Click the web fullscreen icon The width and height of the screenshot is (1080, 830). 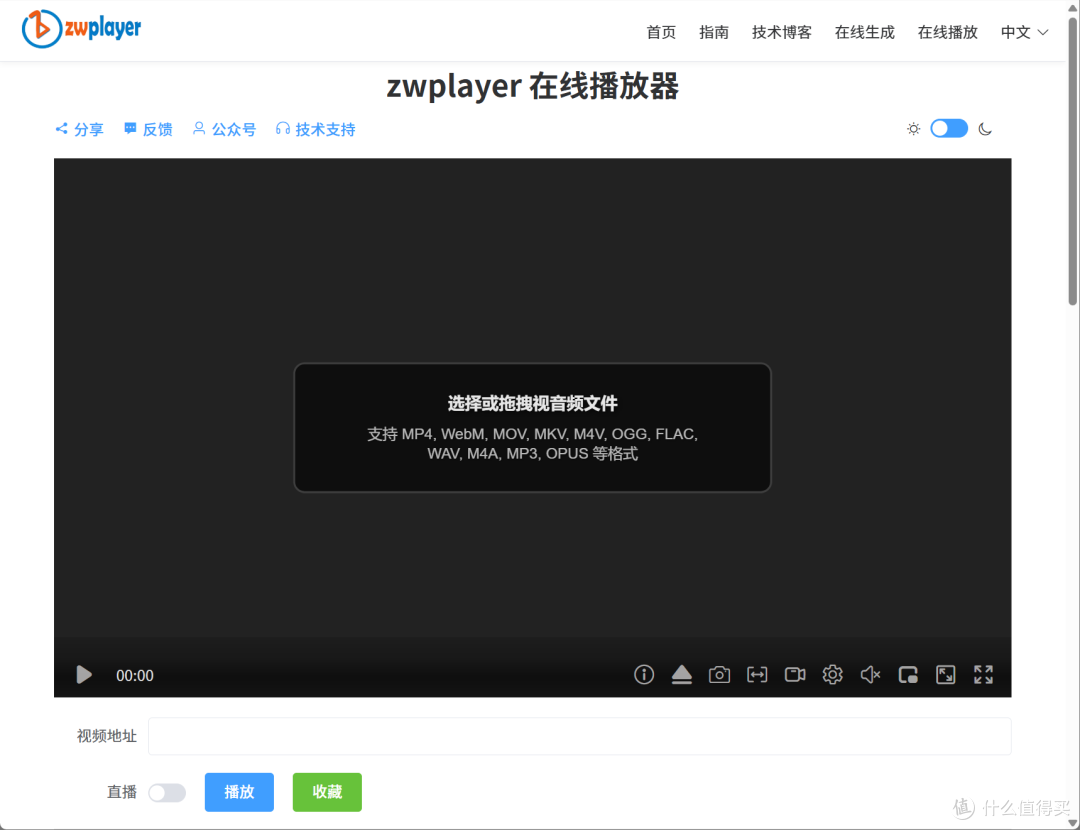pyautogui.click(x=946, y=674)
